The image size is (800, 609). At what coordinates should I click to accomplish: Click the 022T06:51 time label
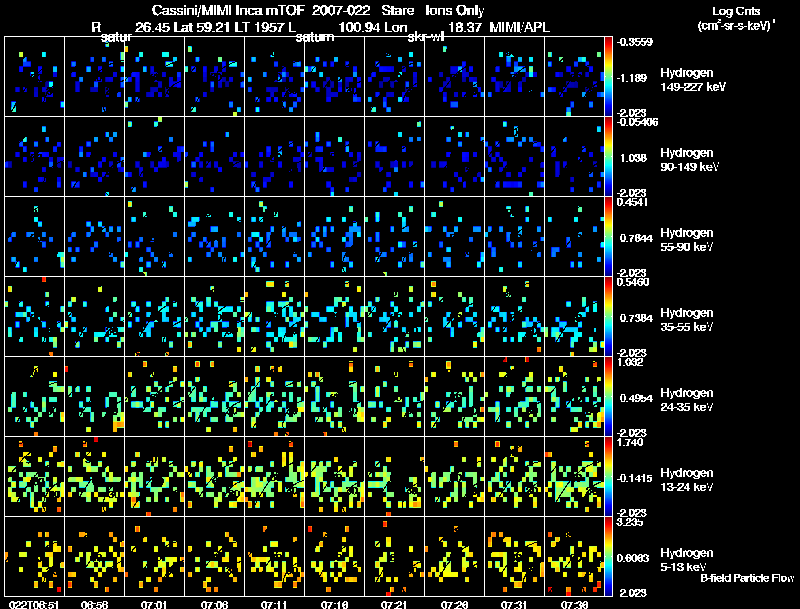(x=34, y=604)
